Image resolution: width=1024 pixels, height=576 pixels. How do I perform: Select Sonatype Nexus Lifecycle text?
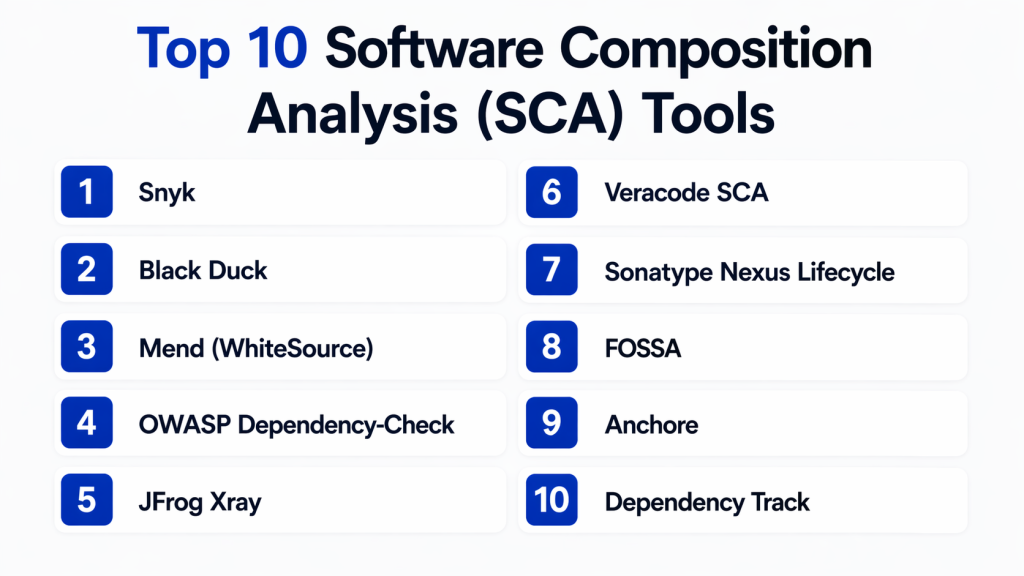click(x=749, y=271)
